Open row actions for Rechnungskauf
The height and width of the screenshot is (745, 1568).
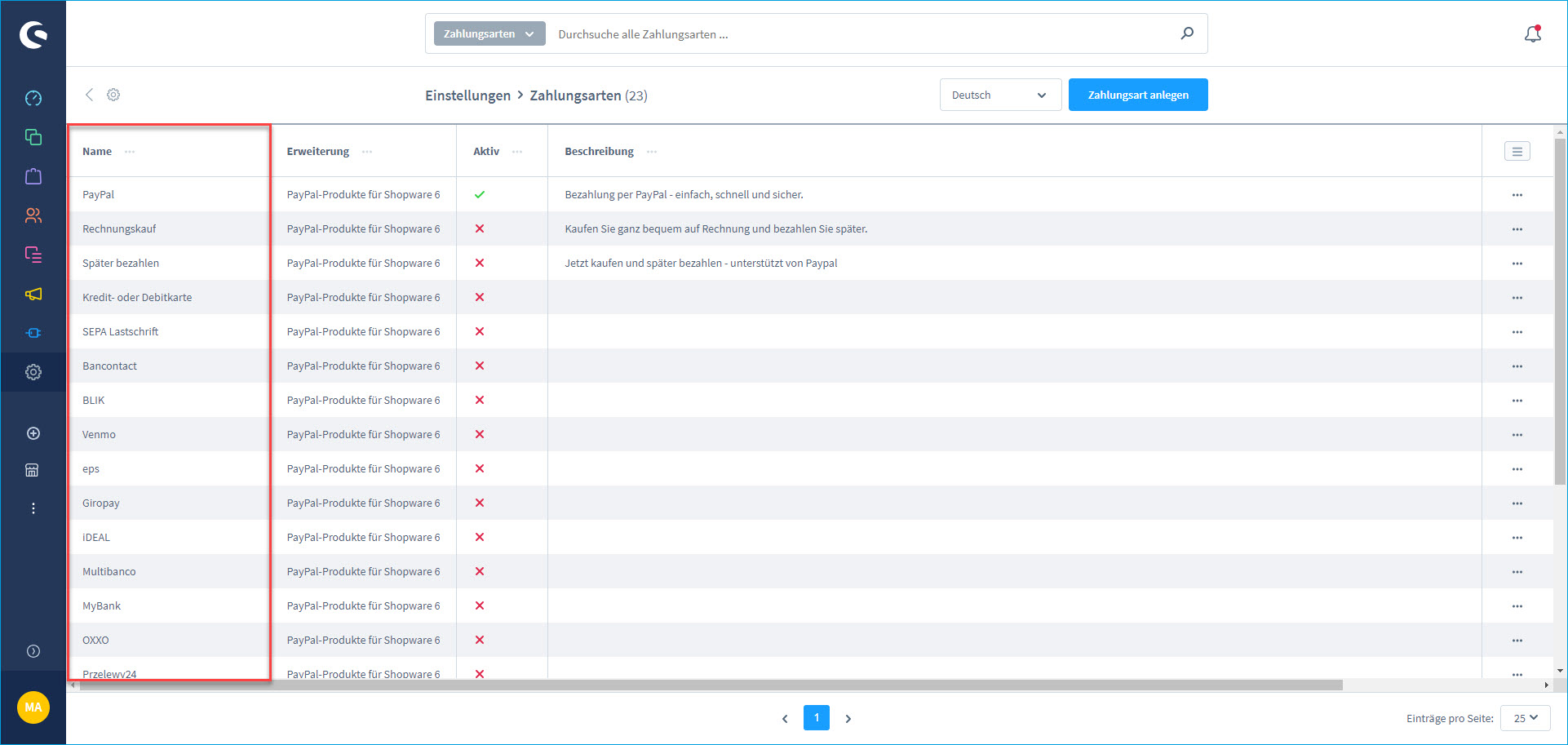point(1517,229)
